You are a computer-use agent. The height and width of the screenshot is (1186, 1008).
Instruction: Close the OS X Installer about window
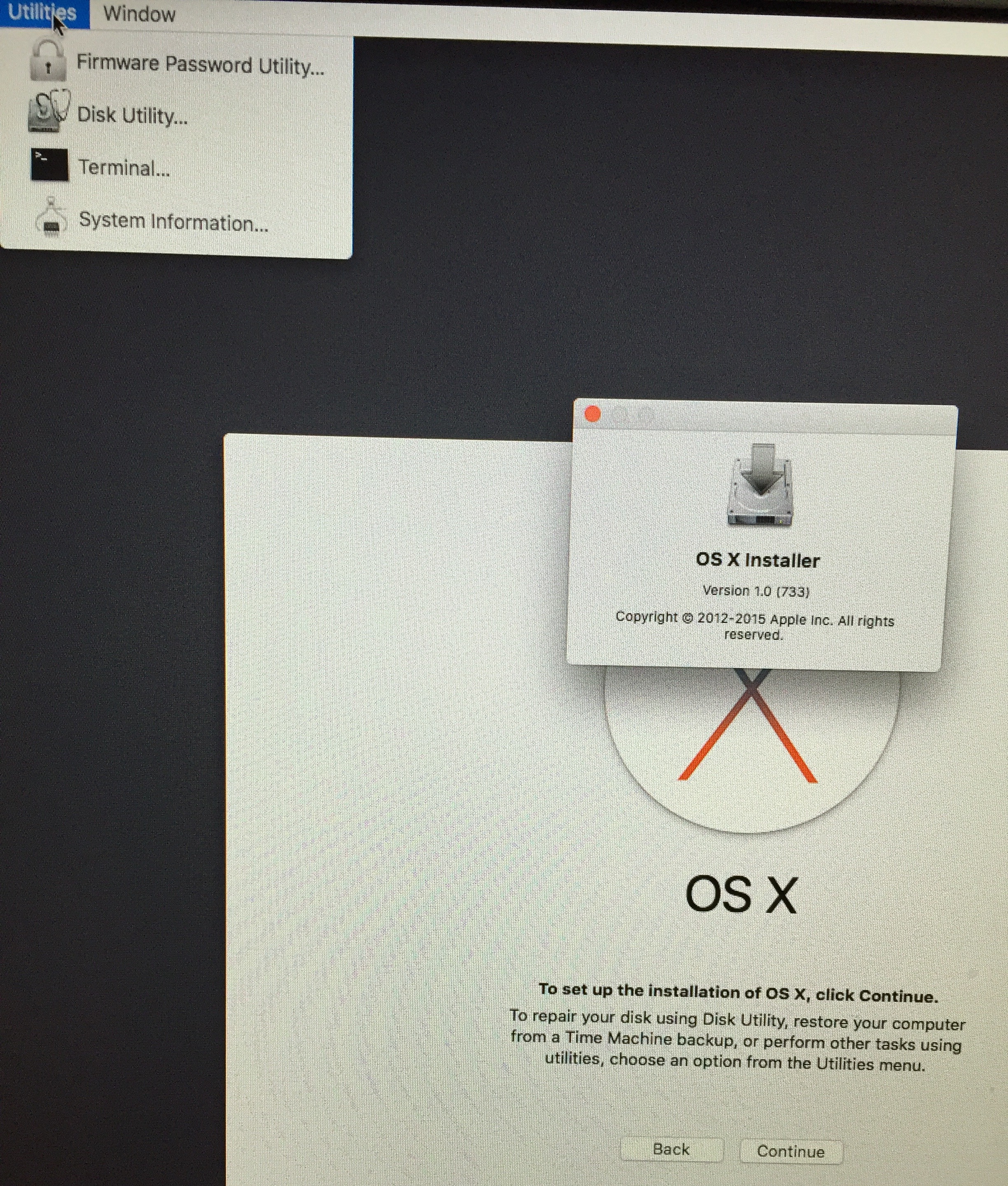point(593,414)
